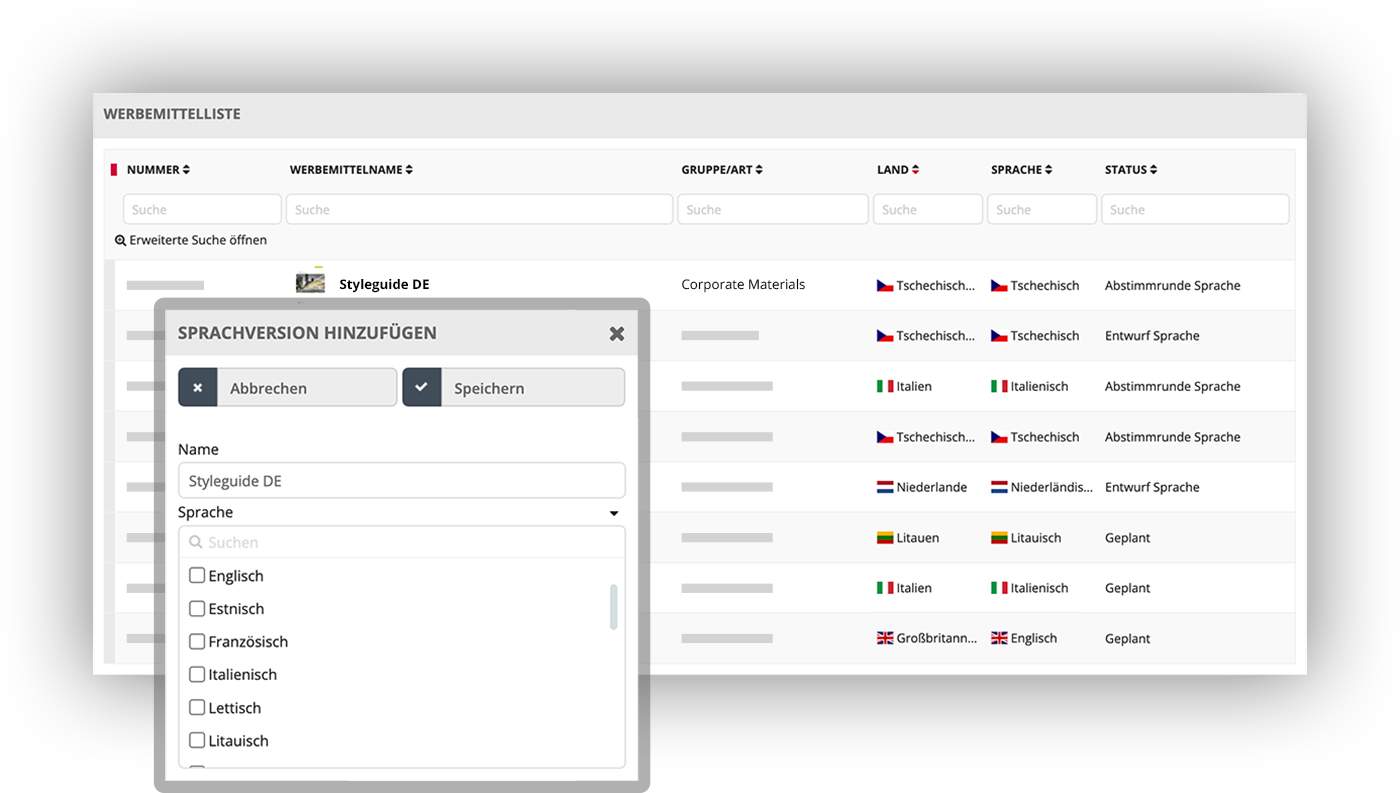Click the Niederlande country cell text

(x=932, y=487)
